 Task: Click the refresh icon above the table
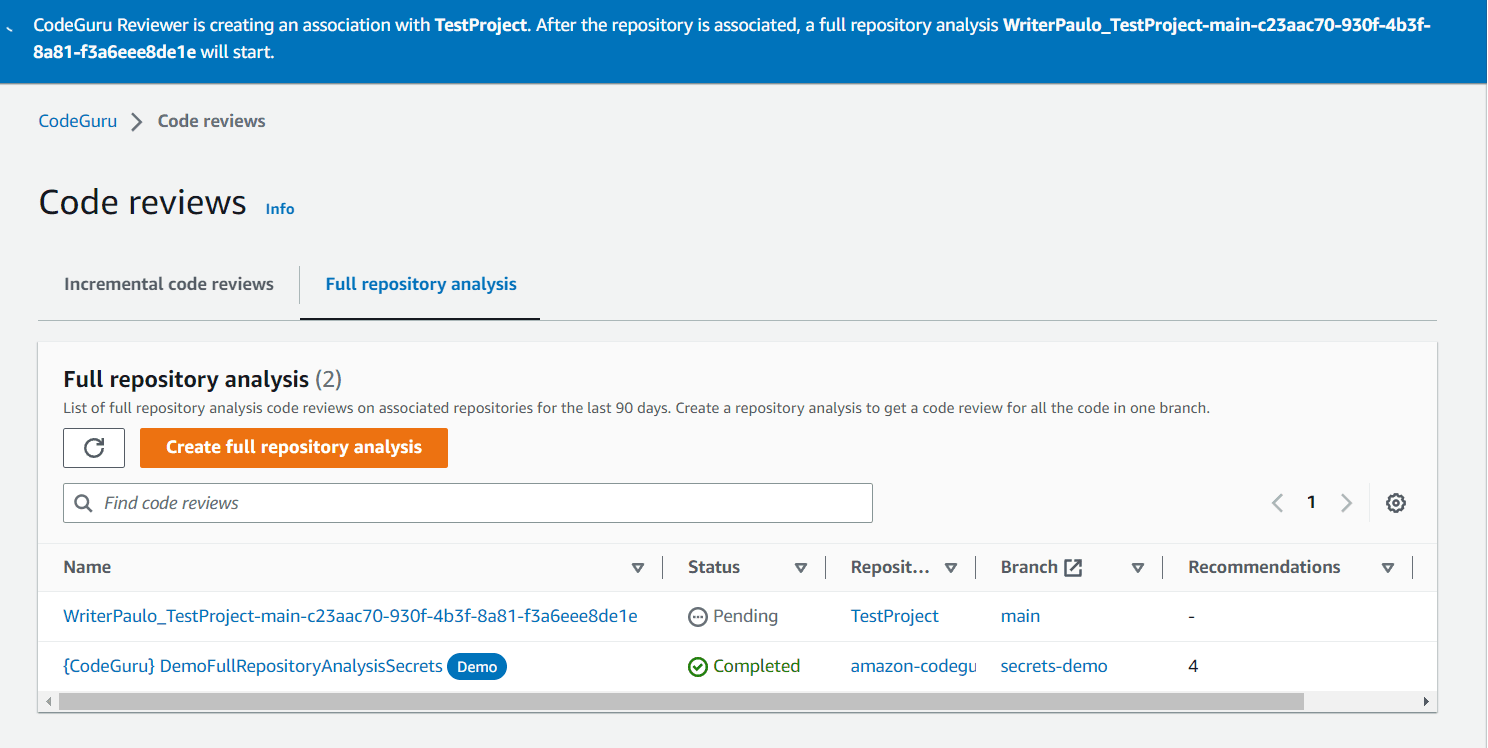93,447
